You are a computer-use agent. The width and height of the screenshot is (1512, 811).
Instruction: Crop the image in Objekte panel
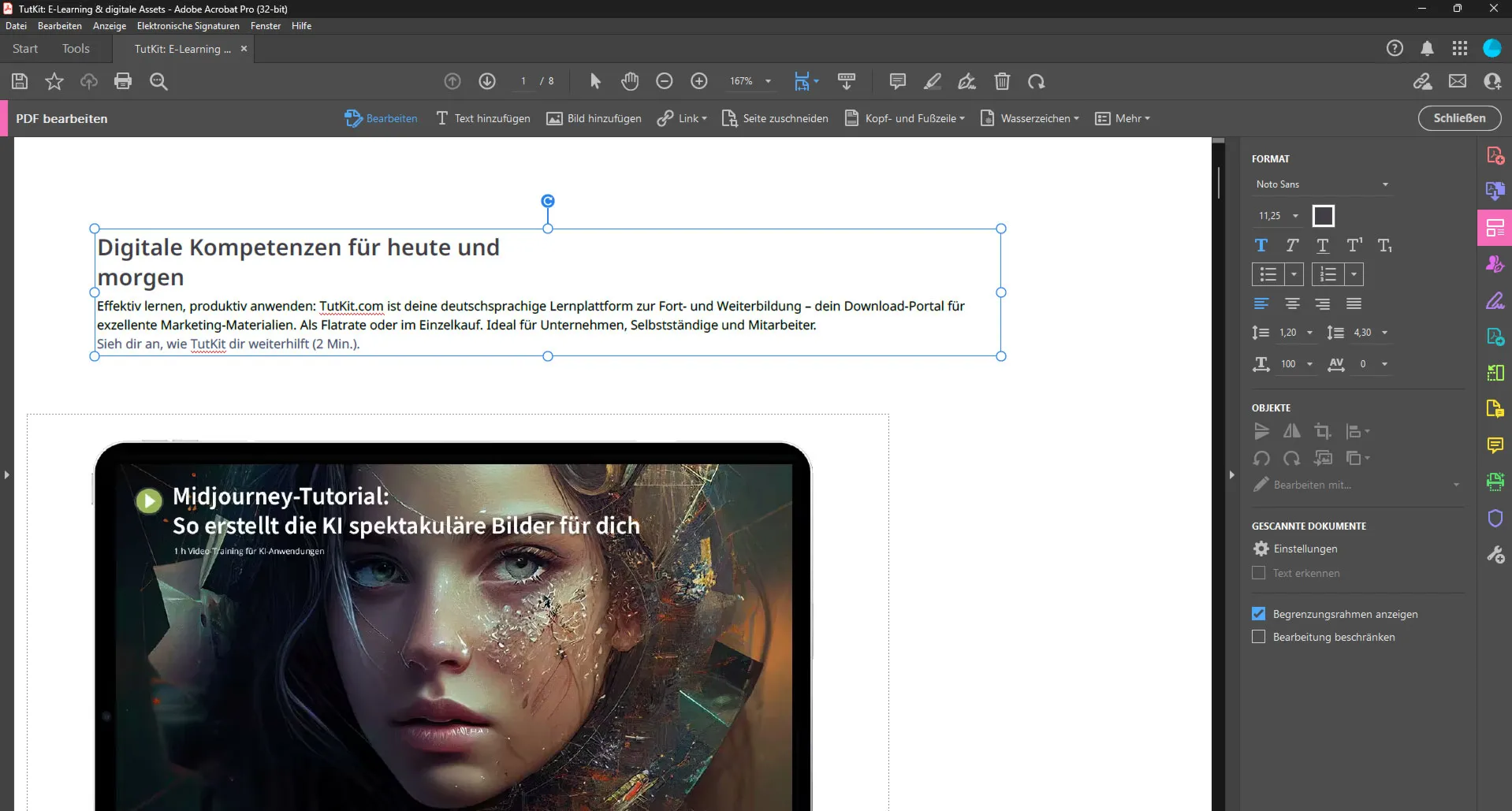(1323, 431)
